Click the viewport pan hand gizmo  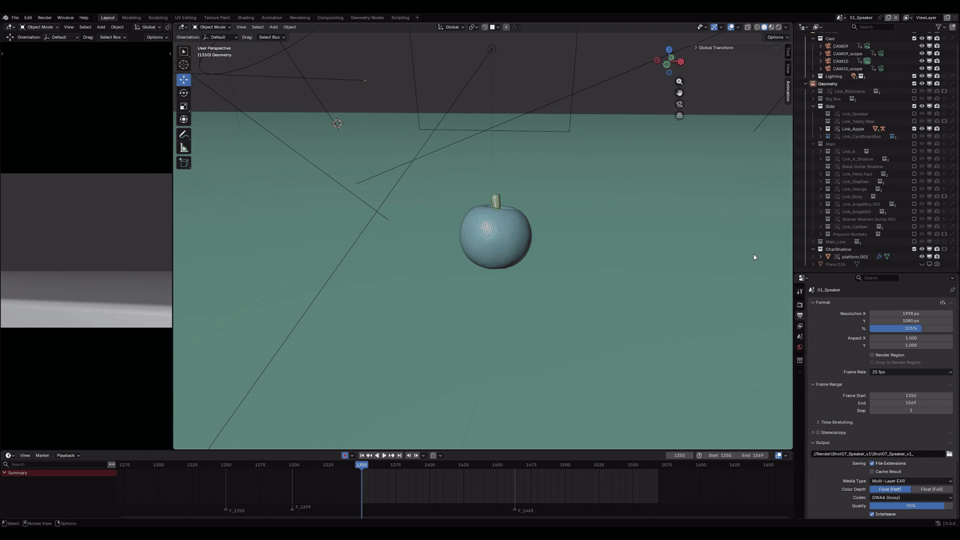pos(679,92)
